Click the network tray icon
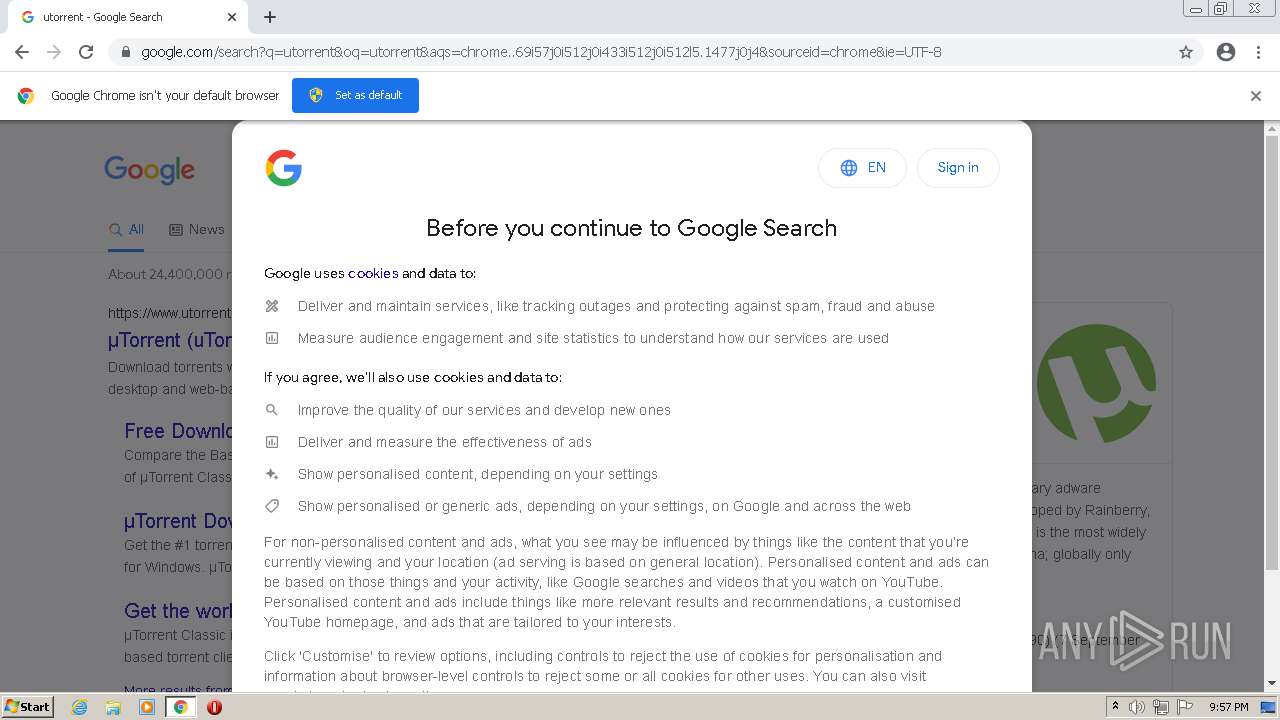This screenshot has width=1280, height=720. pyautogui.click(x=1161, y=707)
